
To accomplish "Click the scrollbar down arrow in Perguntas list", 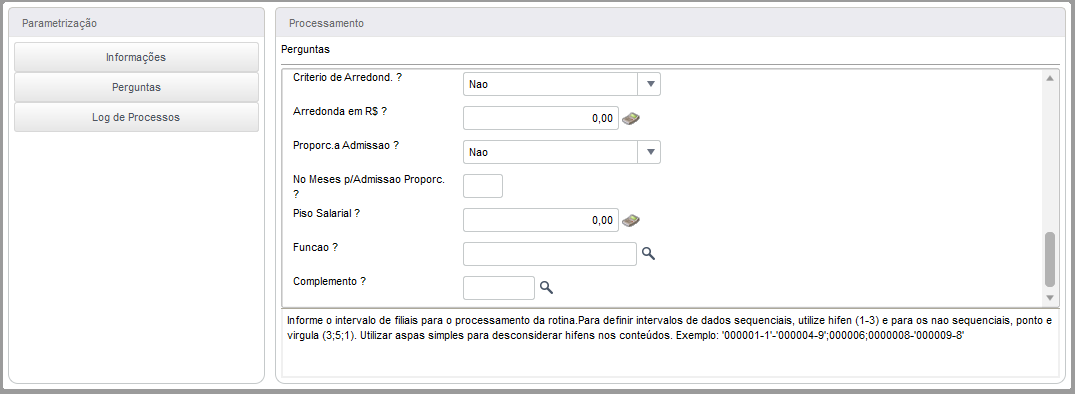I will tap(1049, 297).
